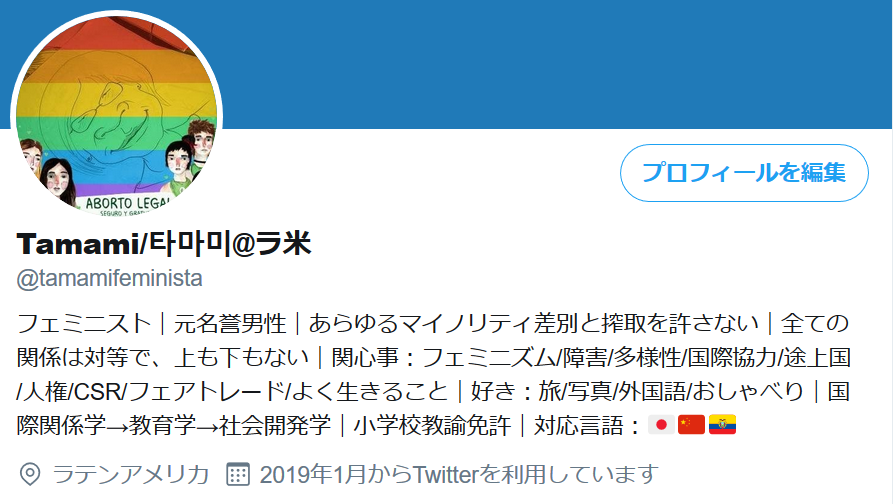This screenshot has width=894, height=504.
Task: Click the calendar join-date icon
Action: click(x=238, y=474)
